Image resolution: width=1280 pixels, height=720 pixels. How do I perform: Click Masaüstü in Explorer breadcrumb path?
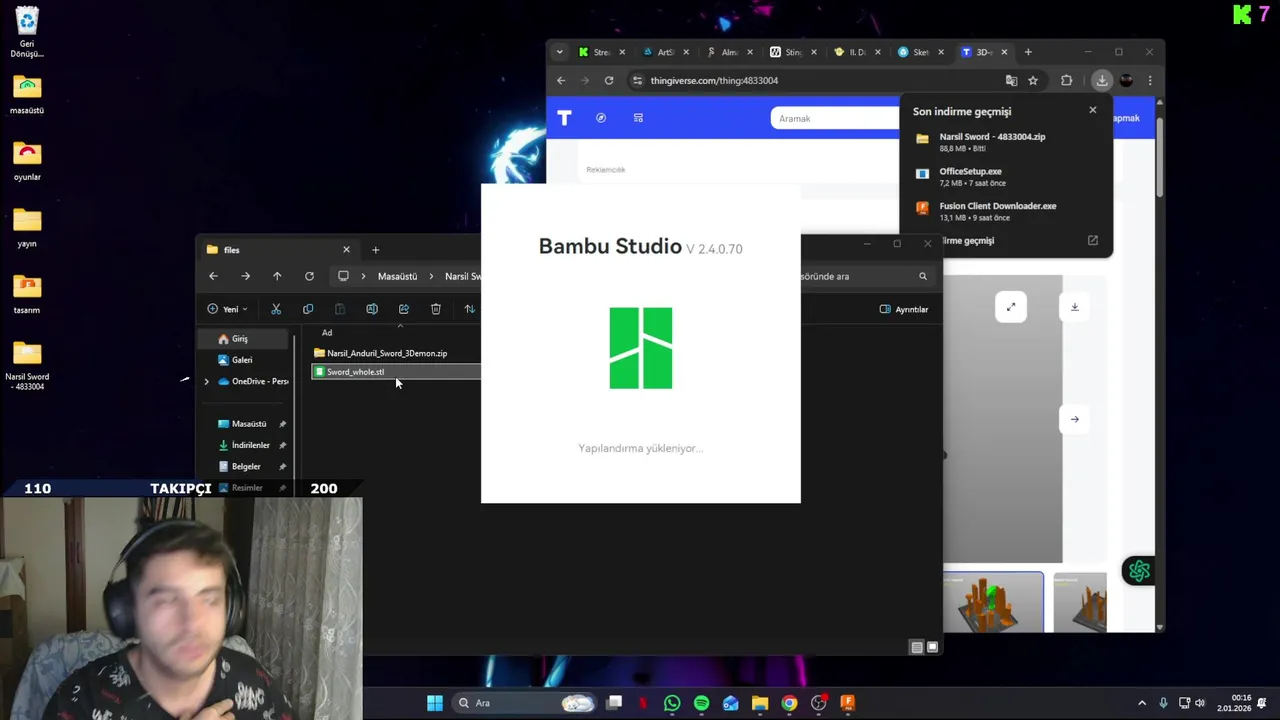397,276
